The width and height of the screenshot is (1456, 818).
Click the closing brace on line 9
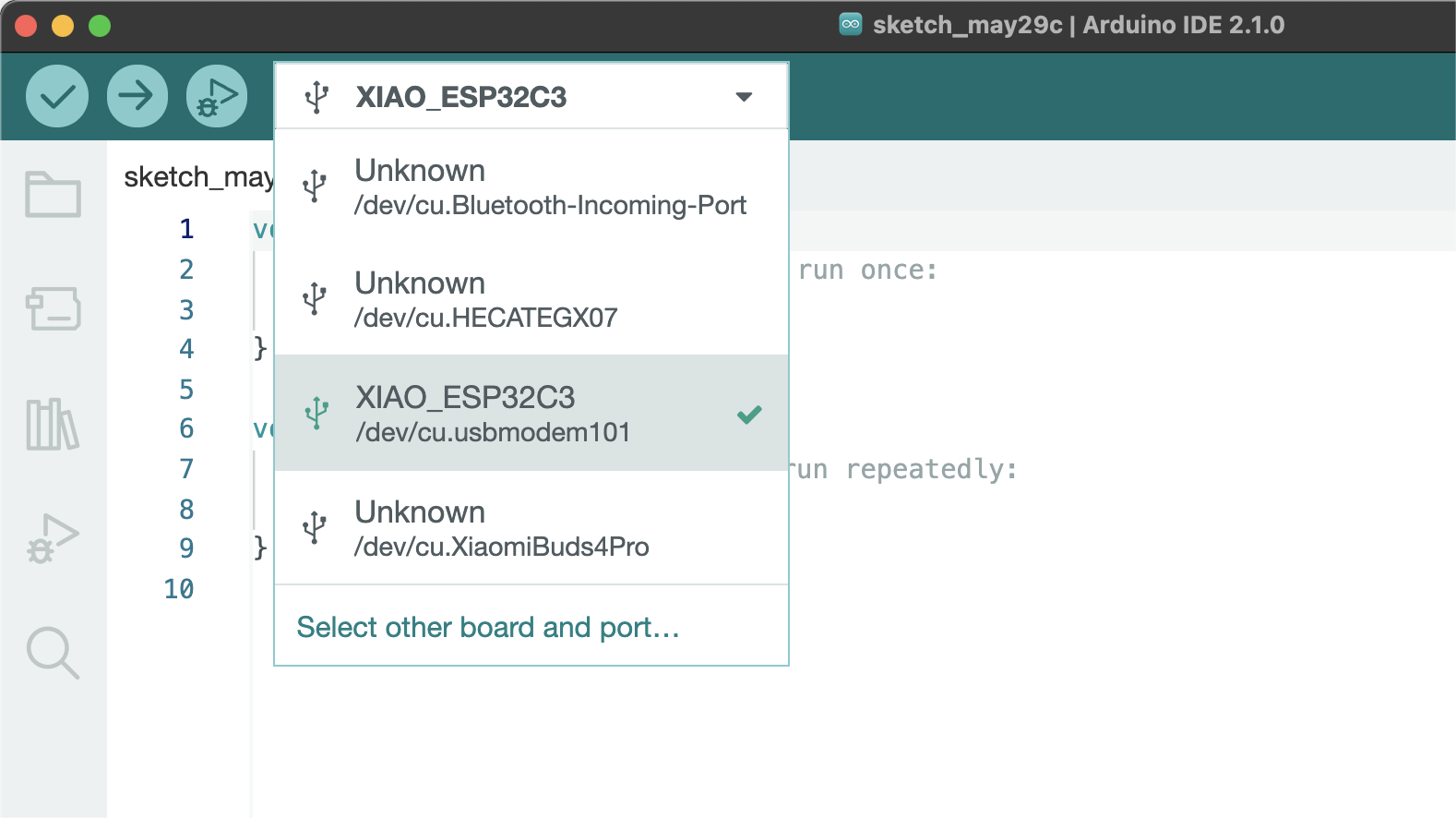(260, 548)
